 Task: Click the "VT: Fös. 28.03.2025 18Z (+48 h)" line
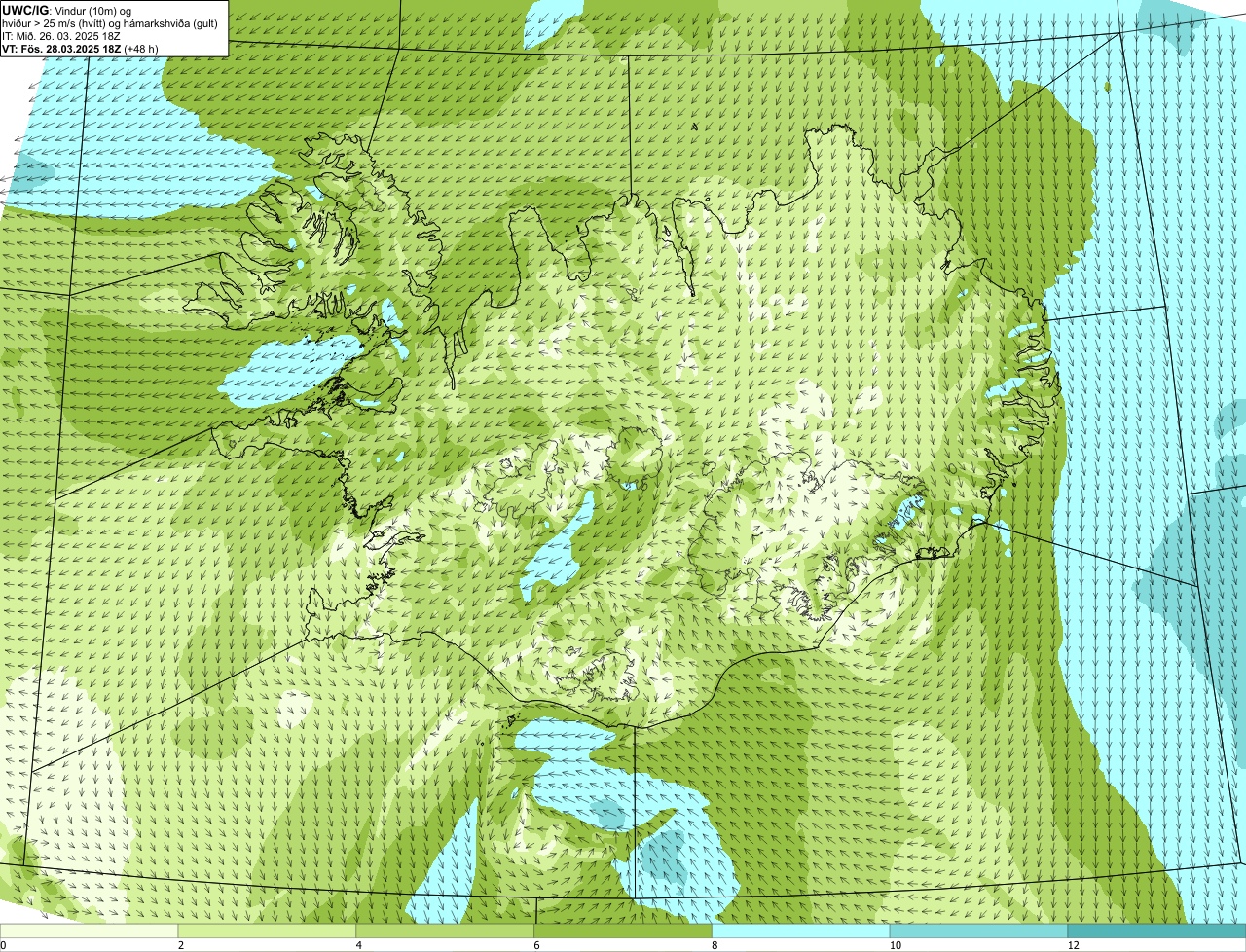coord(80,48)
